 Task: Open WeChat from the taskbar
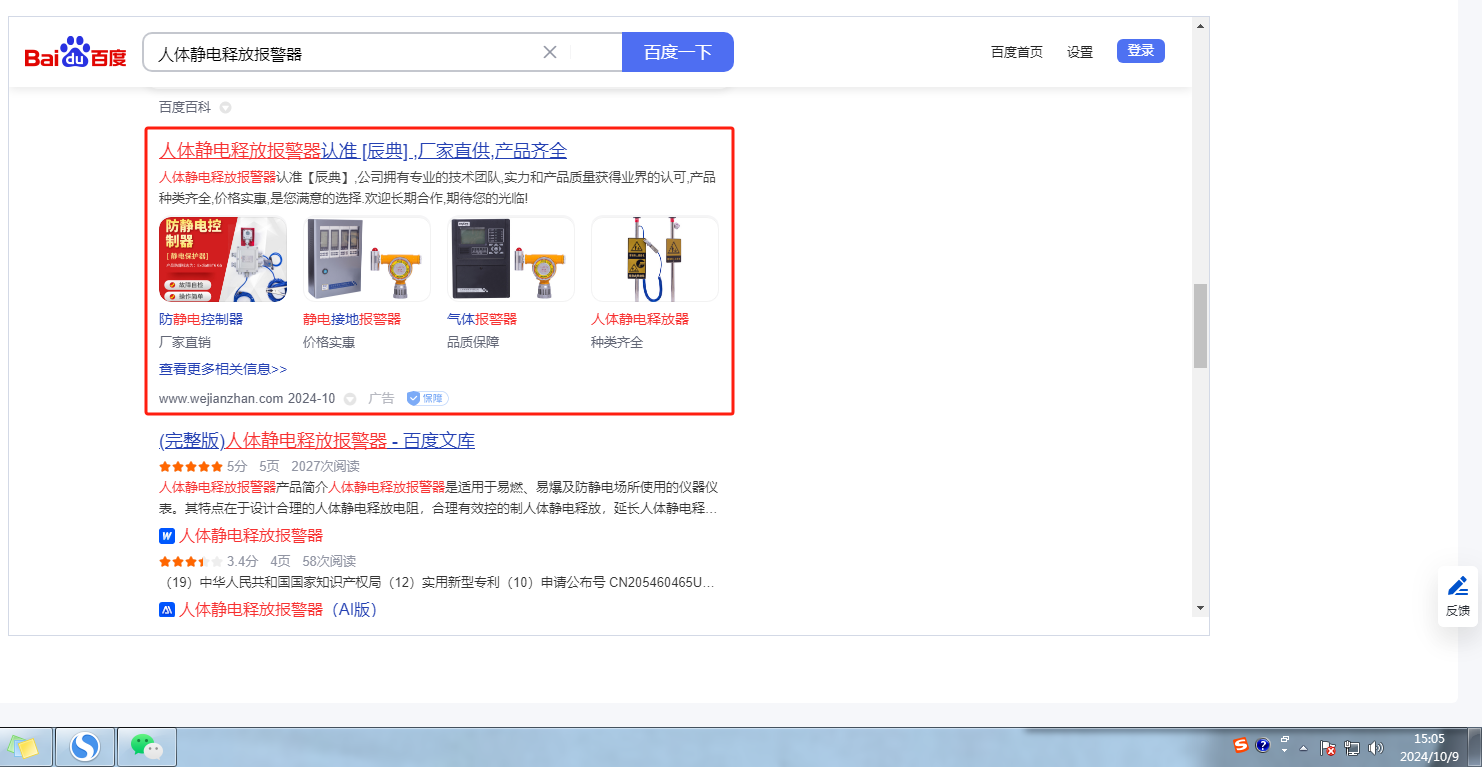pyautogui.click(x=147, y=747)
